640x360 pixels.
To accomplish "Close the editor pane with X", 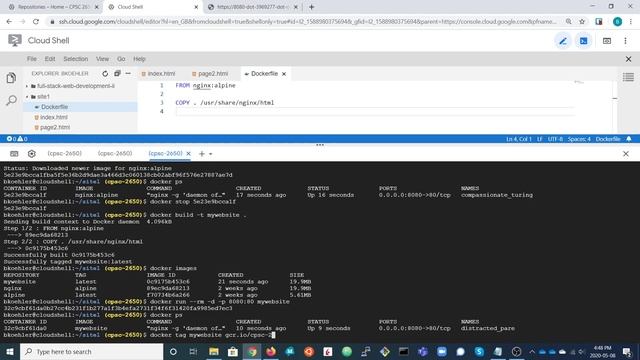I will coord(629,59).
